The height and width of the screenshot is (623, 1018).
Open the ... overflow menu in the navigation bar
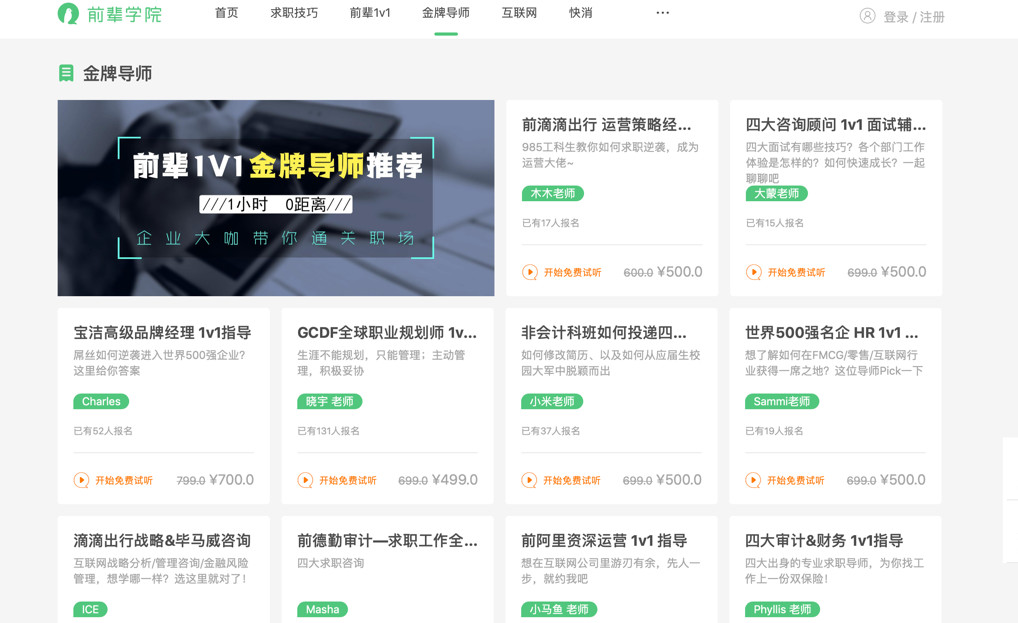662,13
